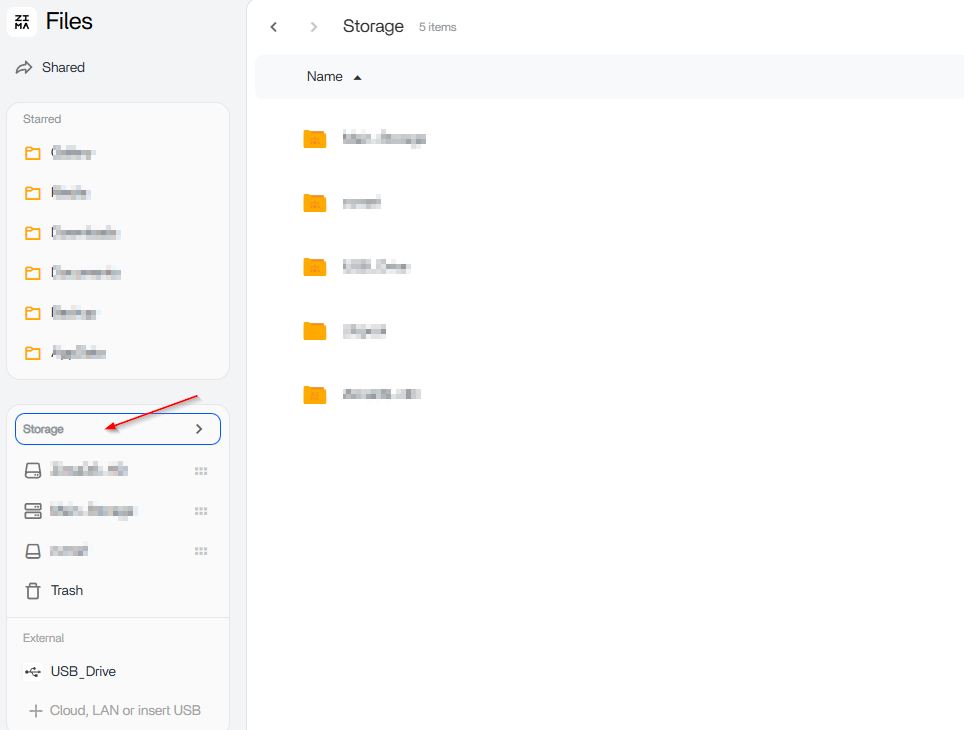The height and width of the screenshot is (730, 964).
Task: Toggle sort arrow next to Name column
Action: (358, 78)
